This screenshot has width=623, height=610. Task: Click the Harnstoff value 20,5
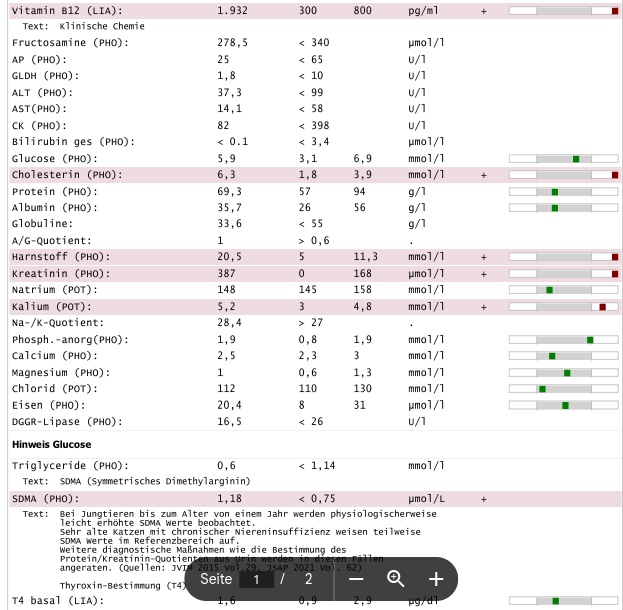(229, 257)
